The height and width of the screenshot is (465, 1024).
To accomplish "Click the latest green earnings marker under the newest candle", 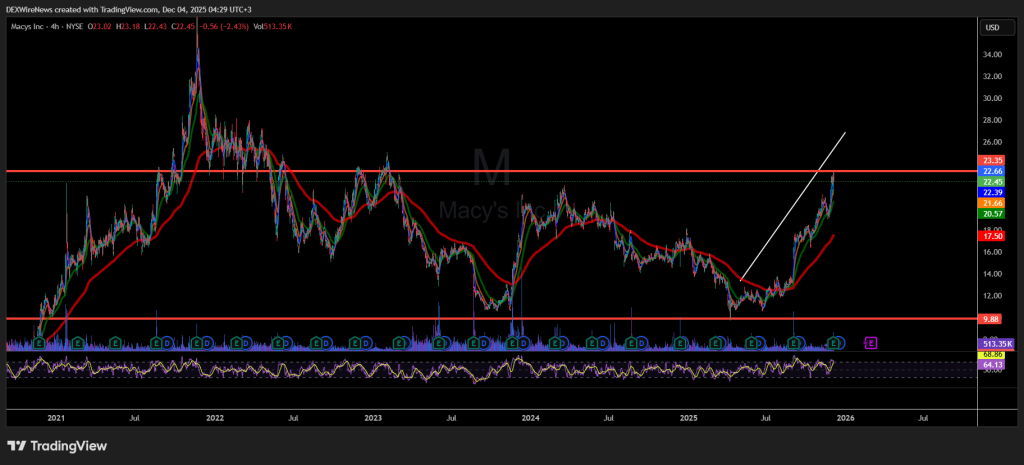I will point(833,342).
